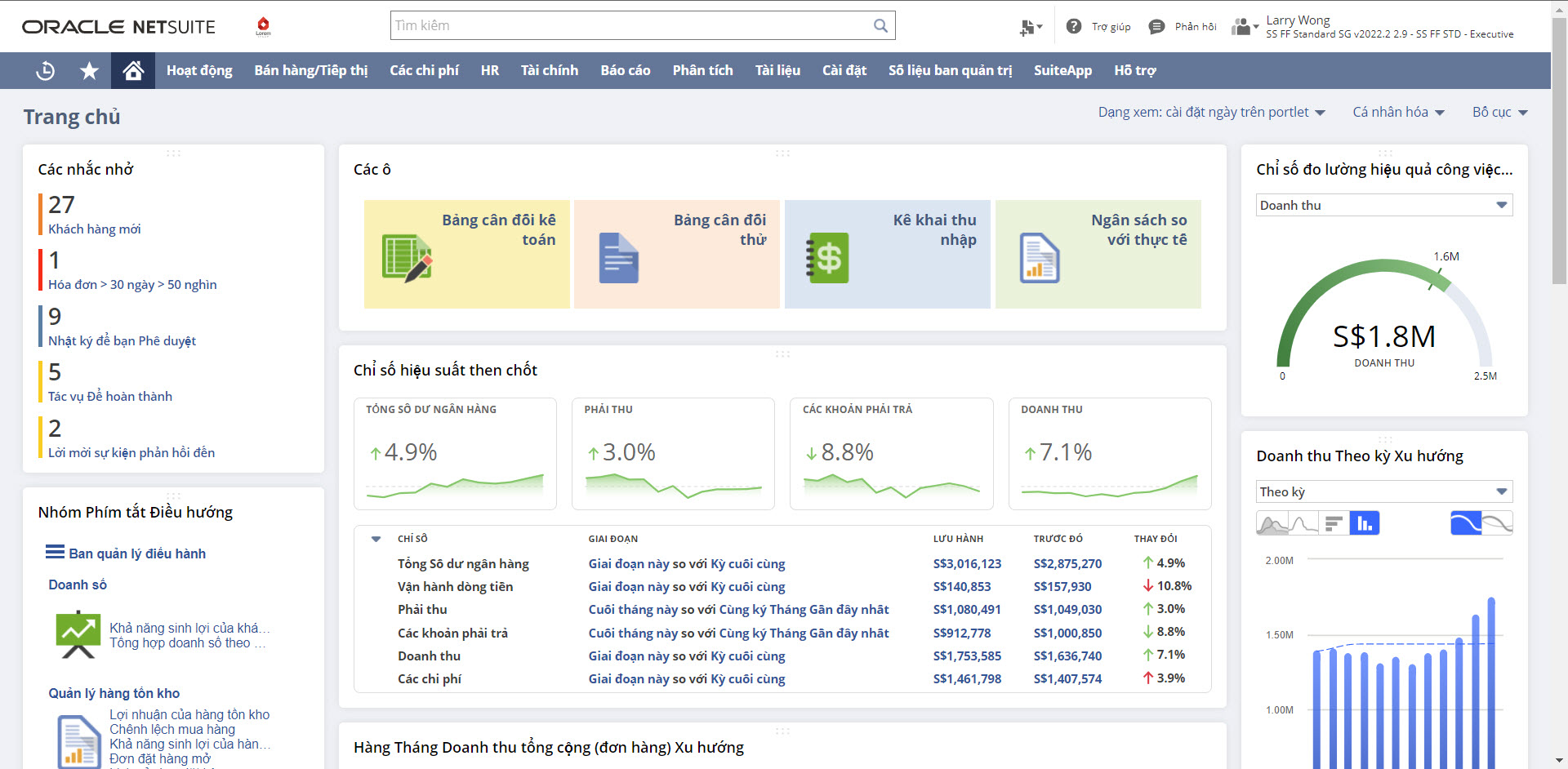Select the vertical column chart icon
Image resolution: width=1568 pixels, height=769 pixels.
[1365, 523]
